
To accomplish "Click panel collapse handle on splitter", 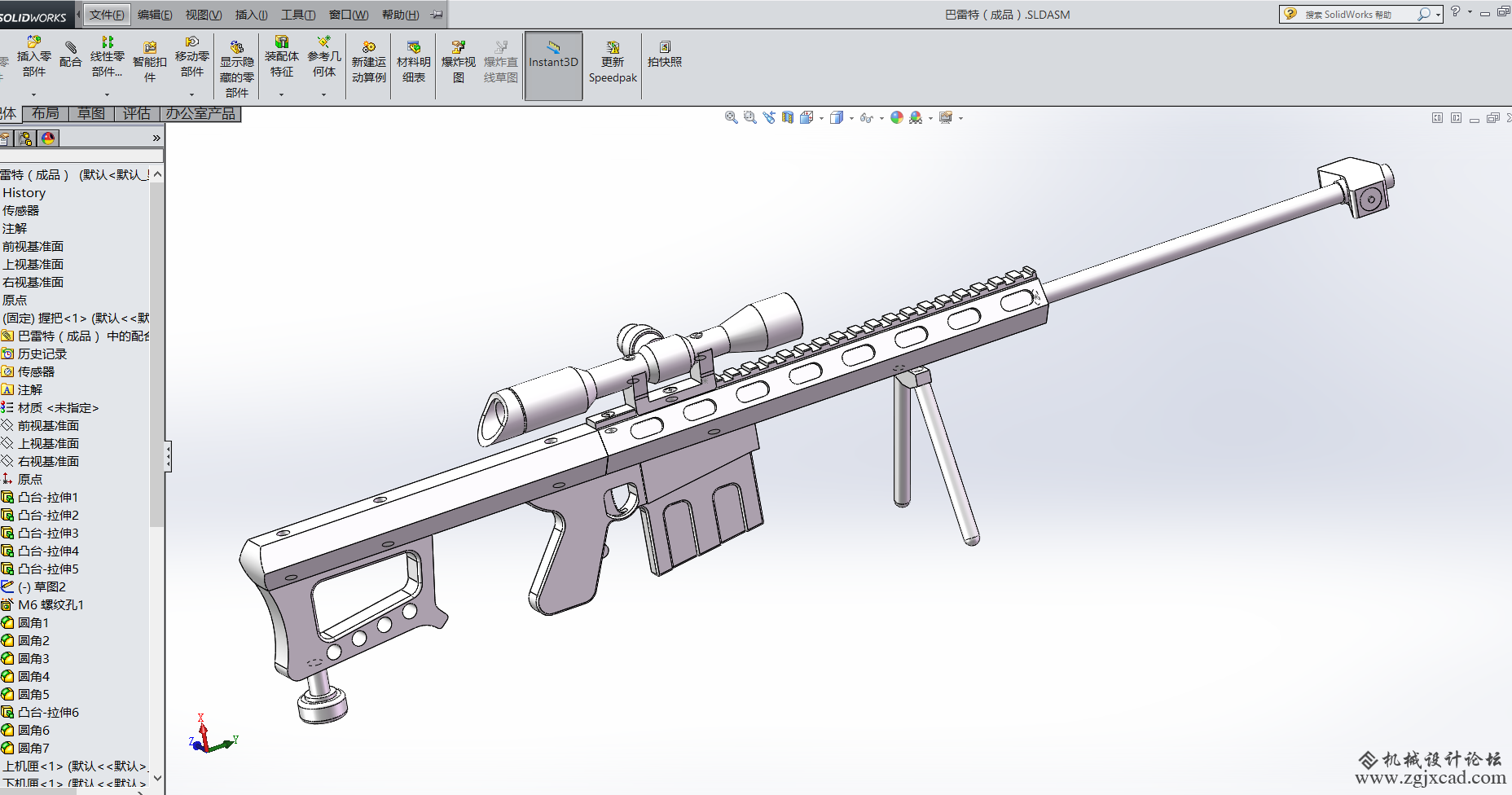I will pos(168,456).
